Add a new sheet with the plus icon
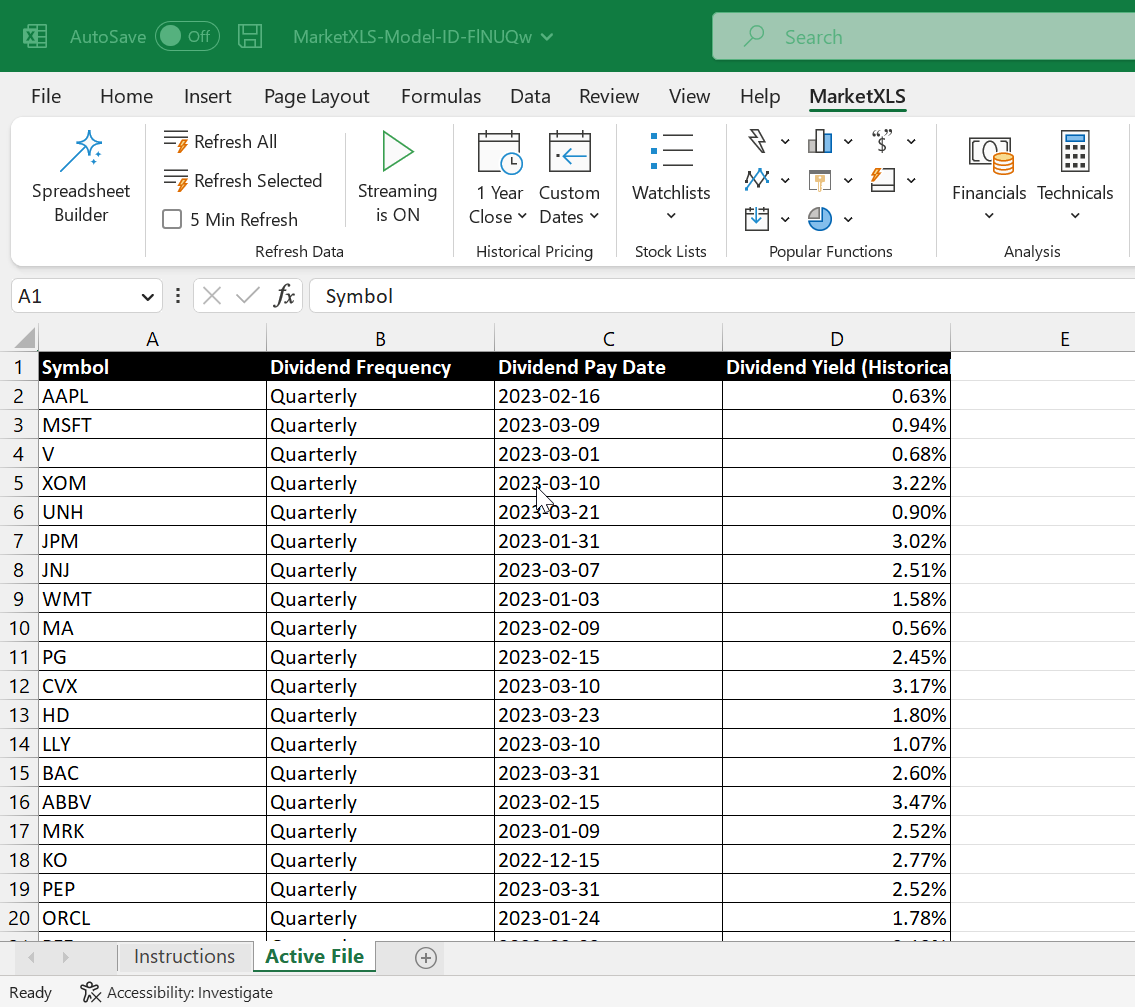1135x1007 pixels. tap(426, 958)
